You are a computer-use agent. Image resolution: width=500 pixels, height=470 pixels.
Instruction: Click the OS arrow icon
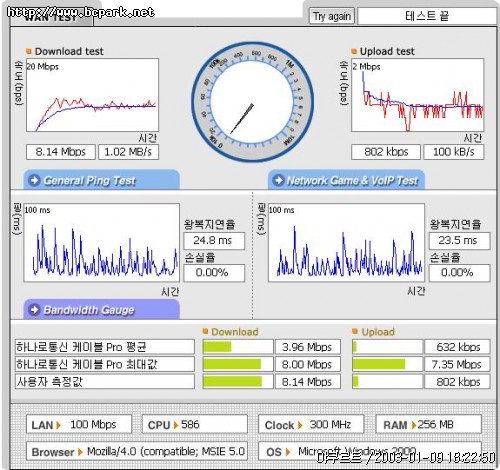[x=288, y=452]
